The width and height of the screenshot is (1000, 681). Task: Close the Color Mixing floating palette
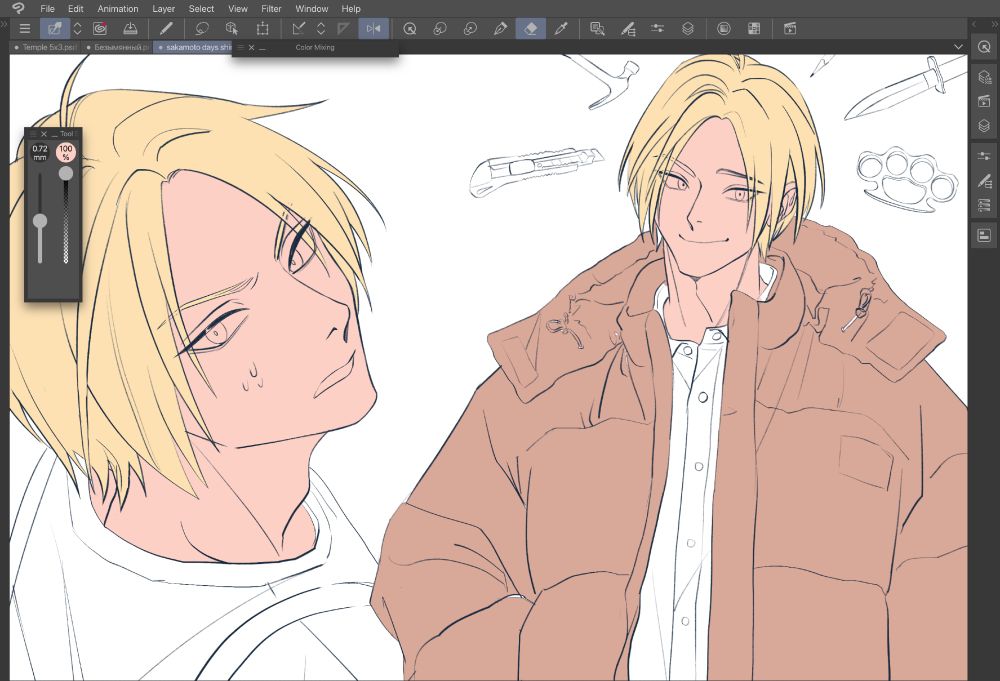coord(251,47)
